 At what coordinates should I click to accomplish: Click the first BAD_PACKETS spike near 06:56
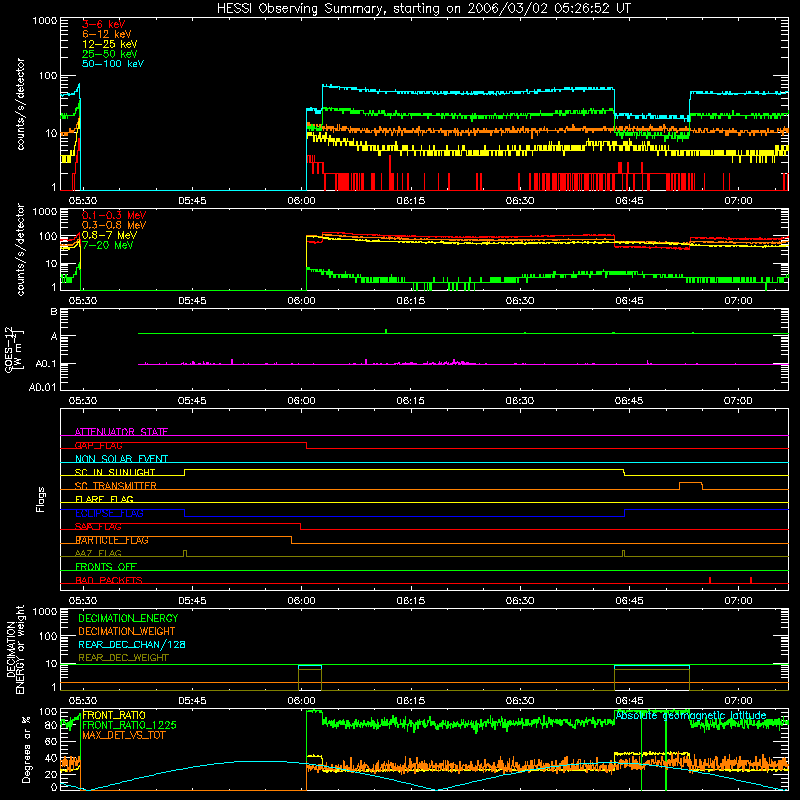[710, 580]
